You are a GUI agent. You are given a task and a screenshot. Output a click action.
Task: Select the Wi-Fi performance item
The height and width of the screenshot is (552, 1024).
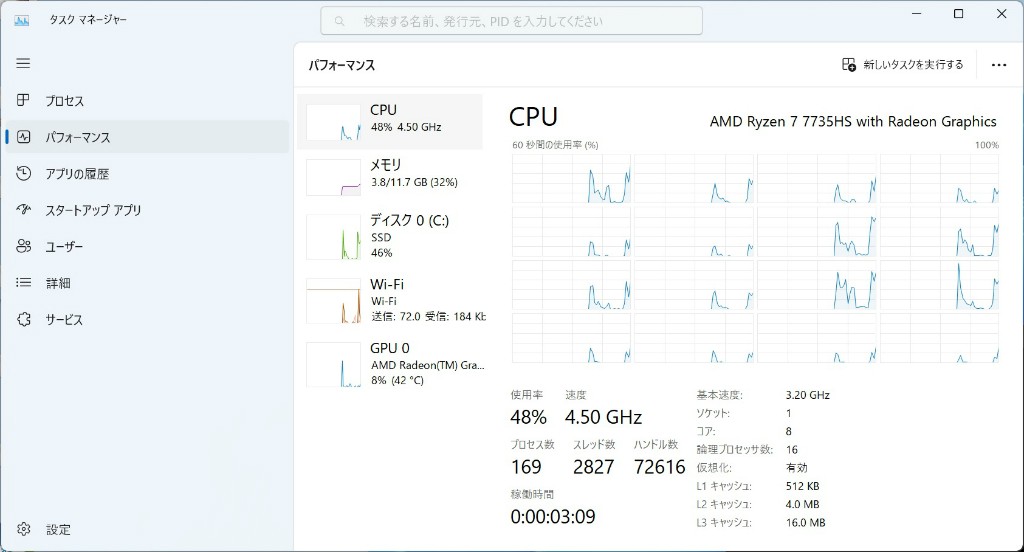pyautogui.click(x=390, y=300)
